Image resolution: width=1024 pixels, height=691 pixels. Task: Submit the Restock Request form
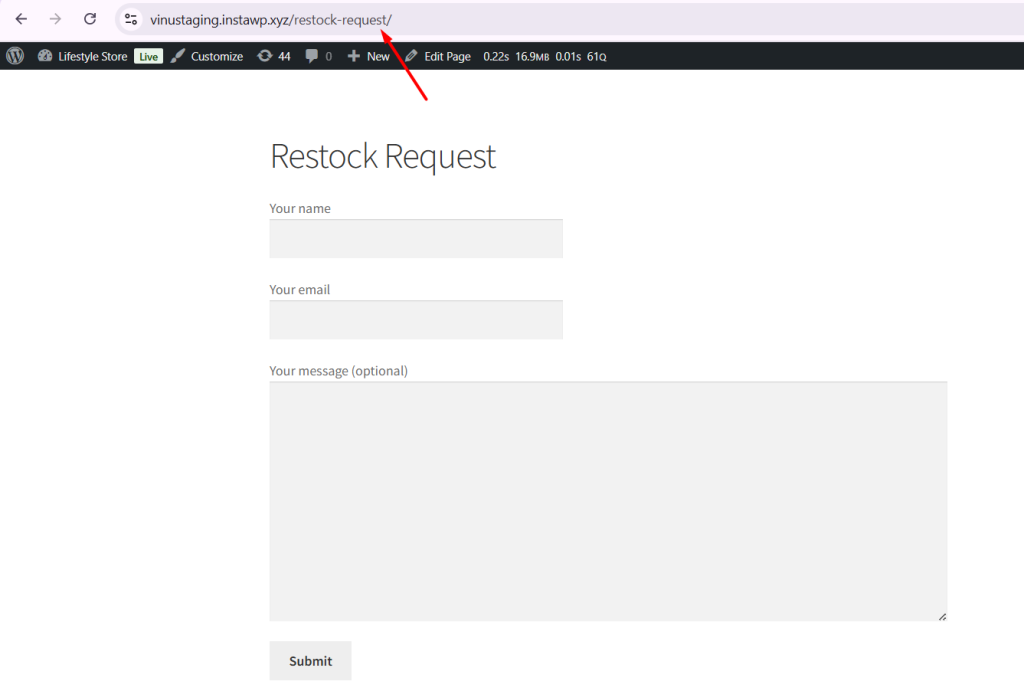pos(309,660)
